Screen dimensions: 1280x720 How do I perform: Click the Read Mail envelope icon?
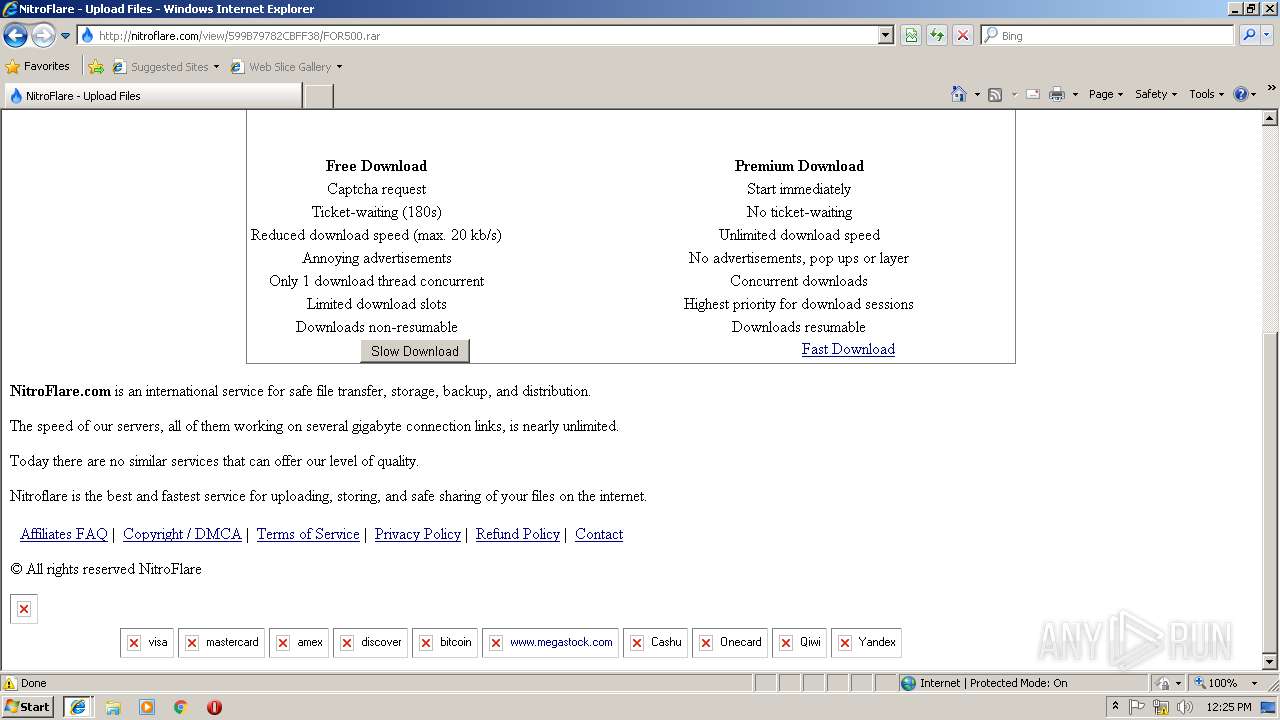tap(1033, 94)
